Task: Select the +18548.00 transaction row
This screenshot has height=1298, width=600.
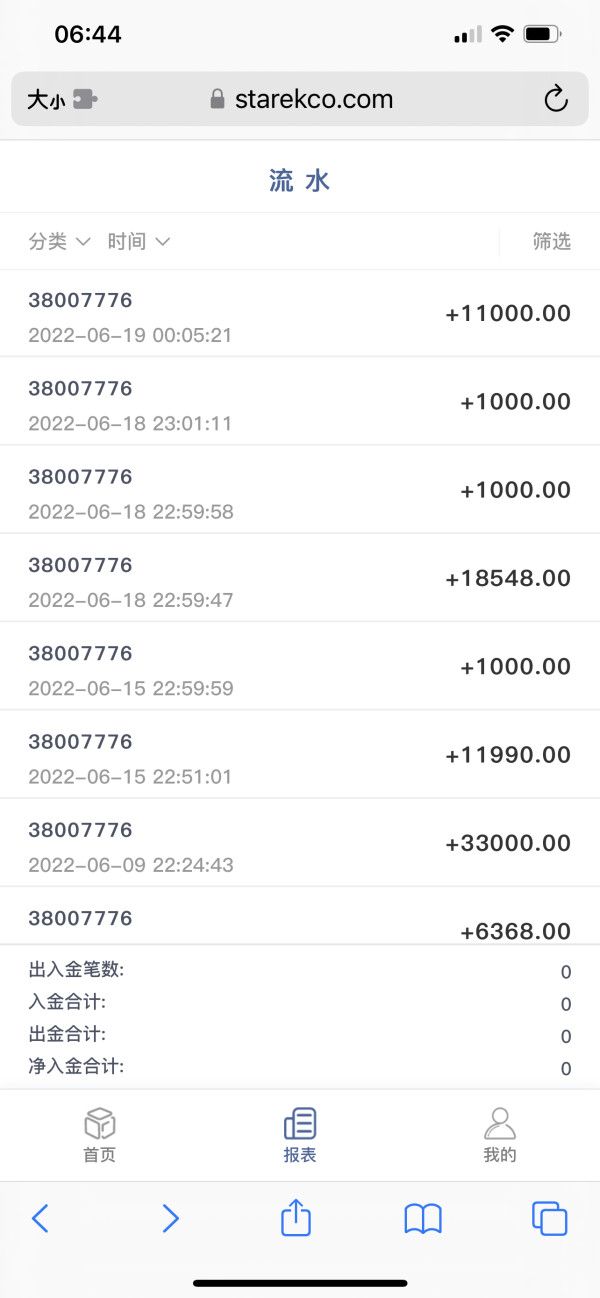Action: (x=300, y=579)
